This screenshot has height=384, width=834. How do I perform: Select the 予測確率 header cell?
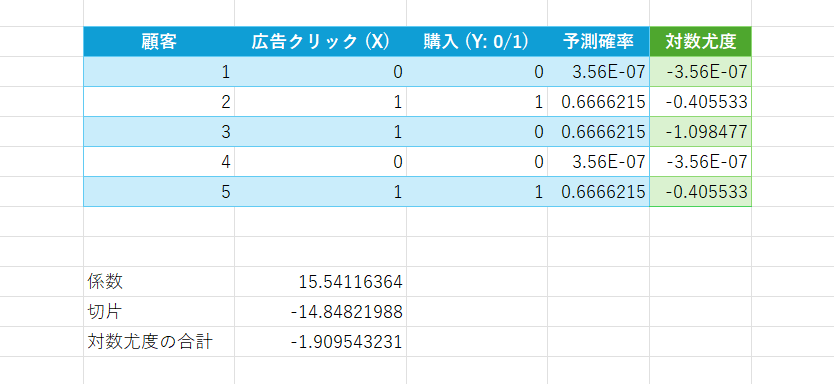pos(598,41)
